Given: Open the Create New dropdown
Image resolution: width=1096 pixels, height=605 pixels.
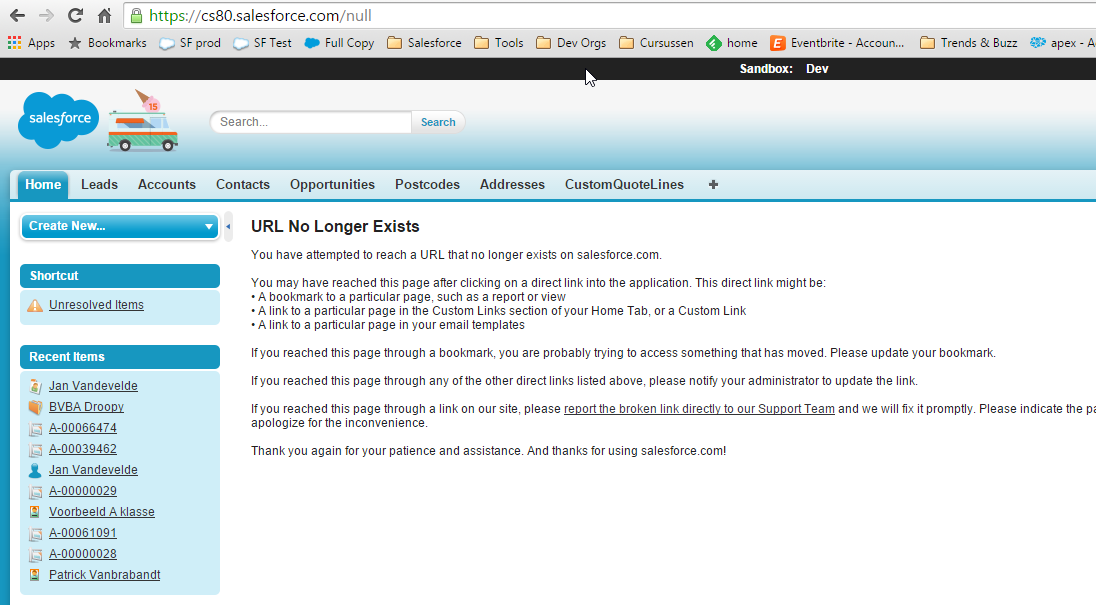Looking at the screenshot, I should pyautogui.click(x=120, y=226).
